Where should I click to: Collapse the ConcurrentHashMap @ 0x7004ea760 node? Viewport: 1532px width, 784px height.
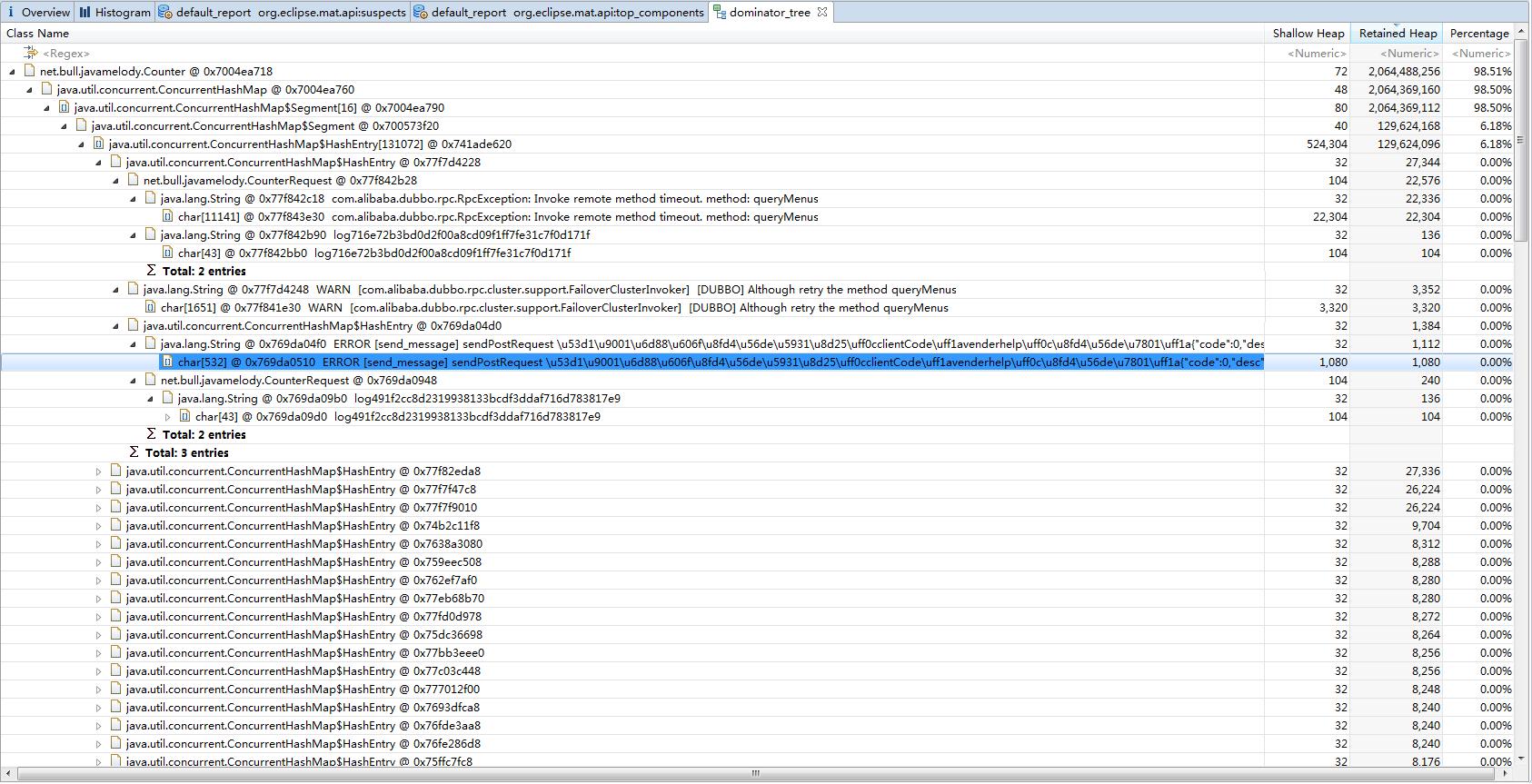(x=30, y=89)
